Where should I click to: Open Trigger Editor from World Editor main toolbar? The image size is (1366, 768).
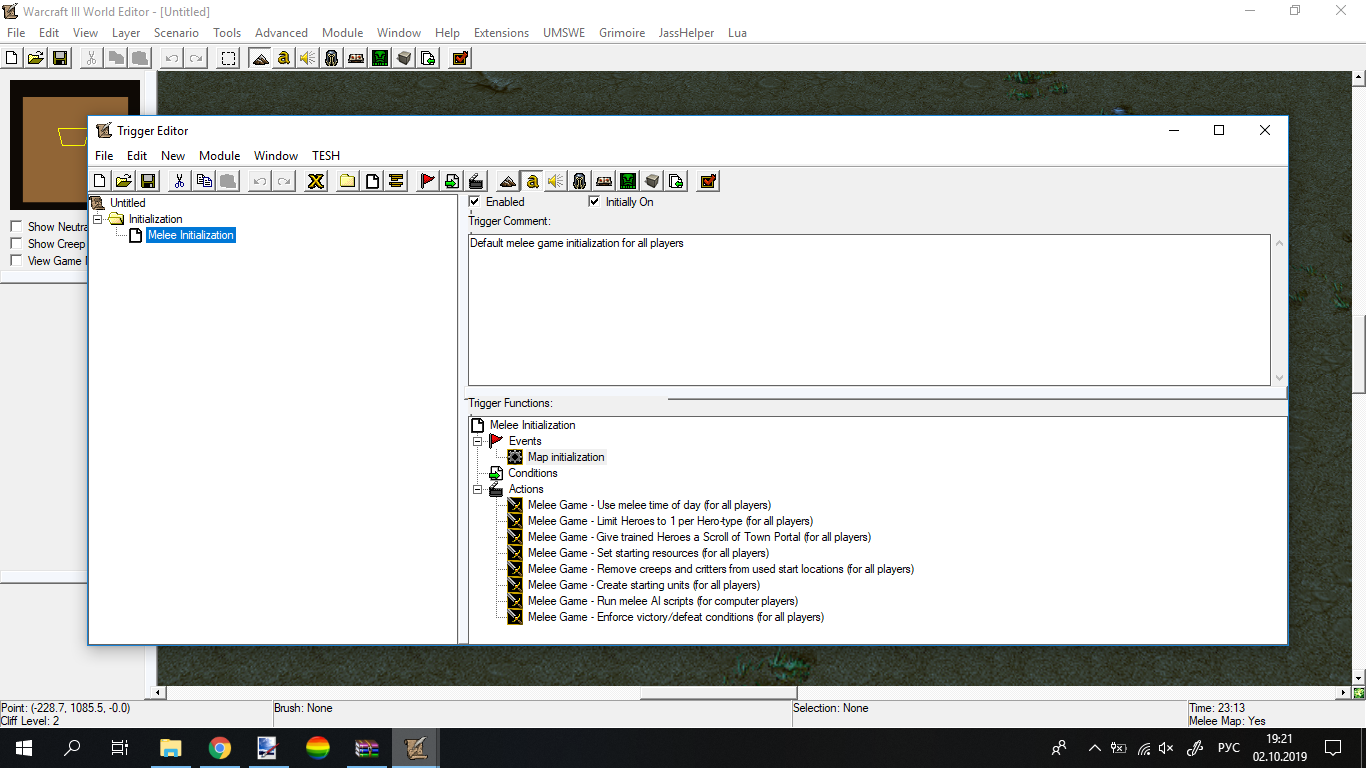[x=284, y=58]
